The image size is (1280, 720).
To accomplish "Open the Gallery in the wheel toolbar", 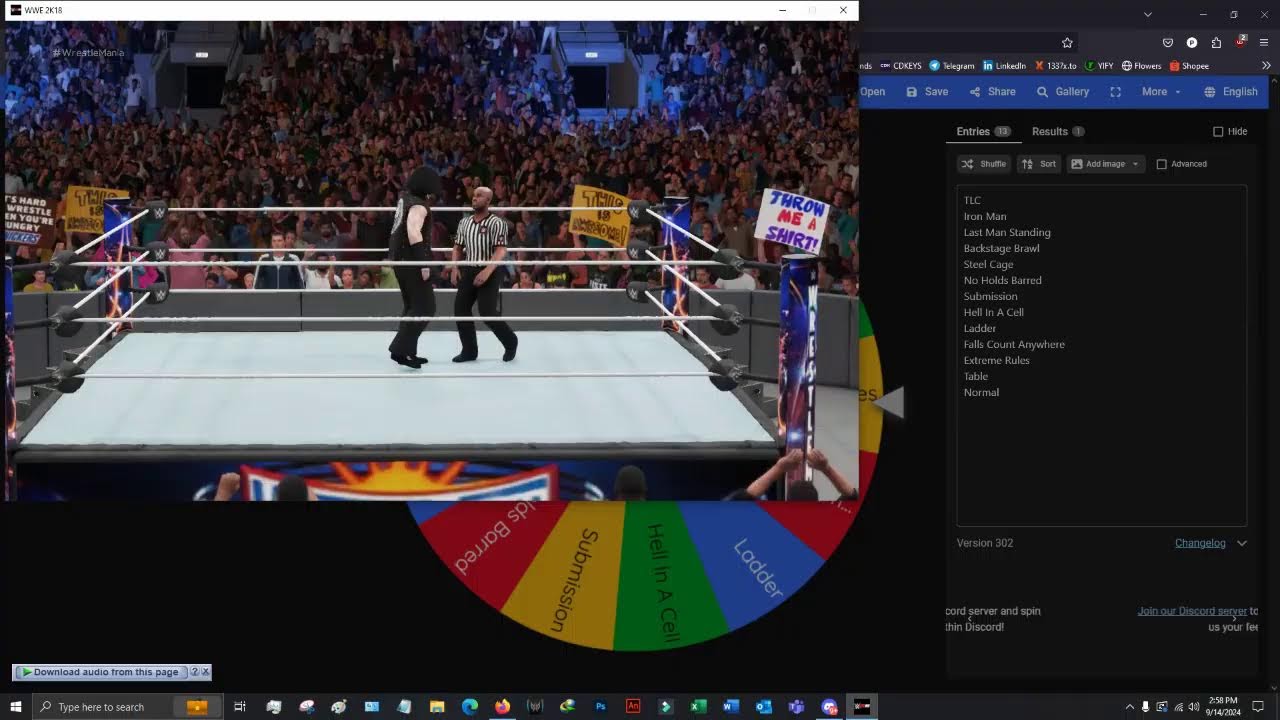I will 1063,92.
